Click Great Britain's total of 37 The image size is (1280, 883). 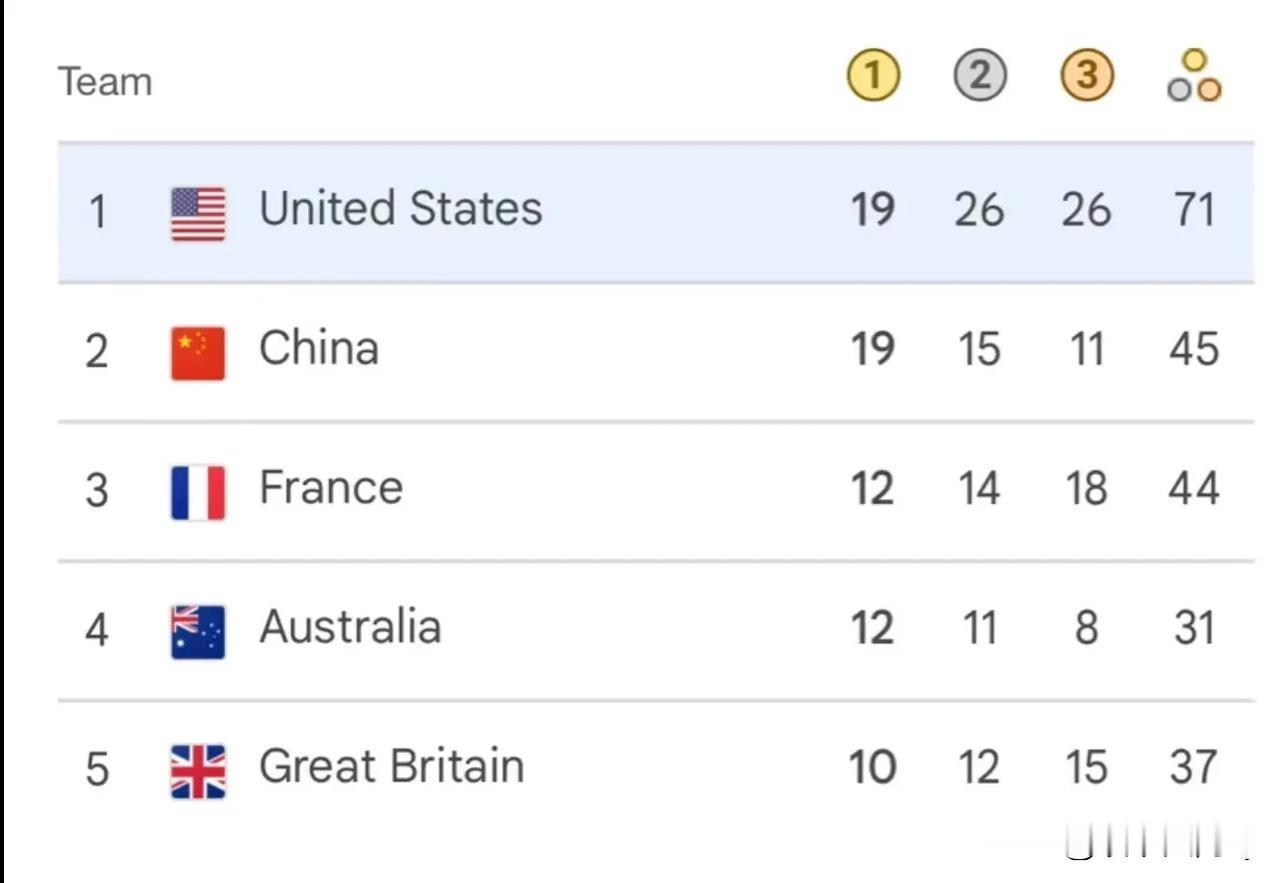pyautogui.click(x=1194, y=767)
